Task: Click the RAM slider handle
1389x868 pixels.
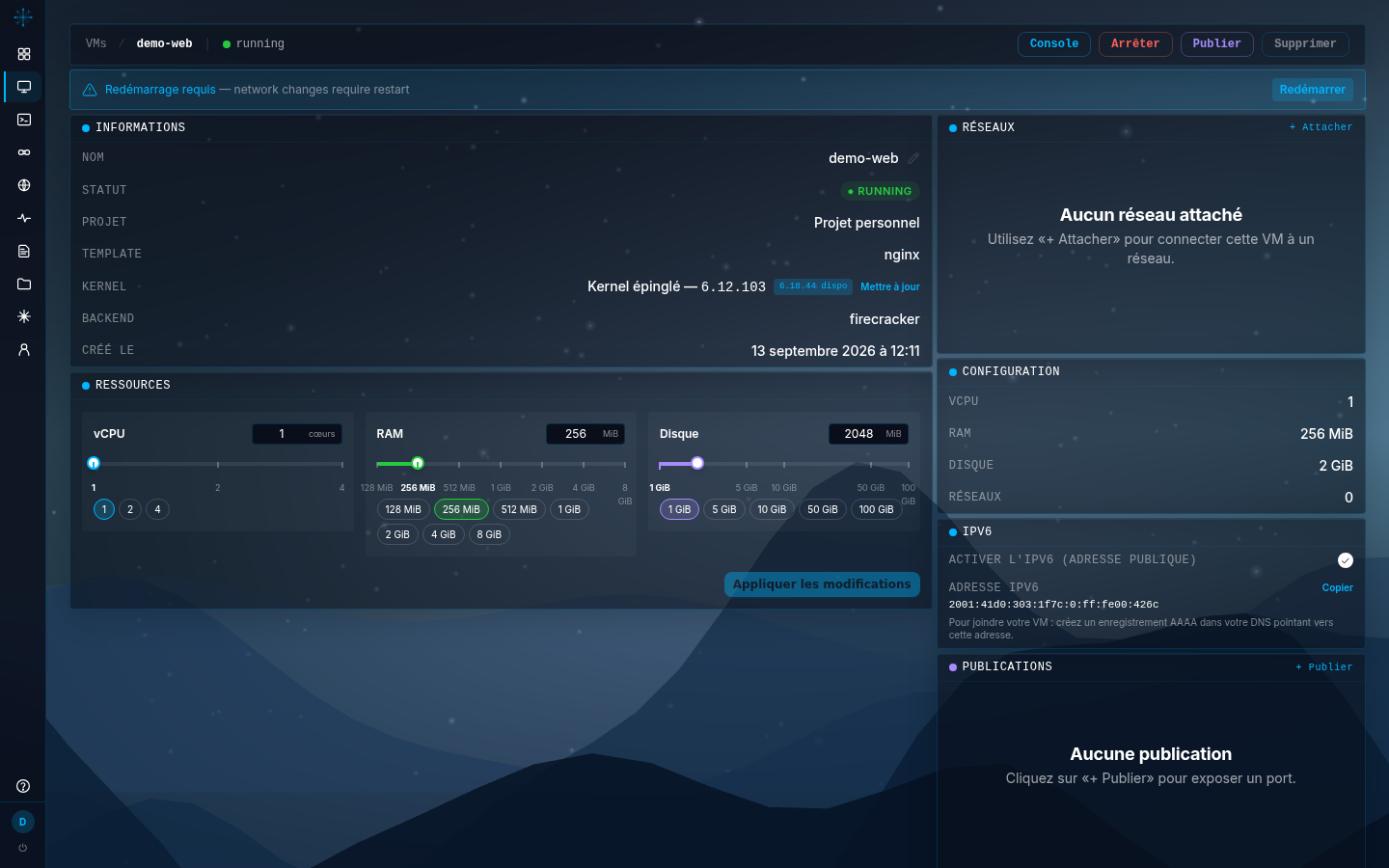Action: click(x=418, y=463)
